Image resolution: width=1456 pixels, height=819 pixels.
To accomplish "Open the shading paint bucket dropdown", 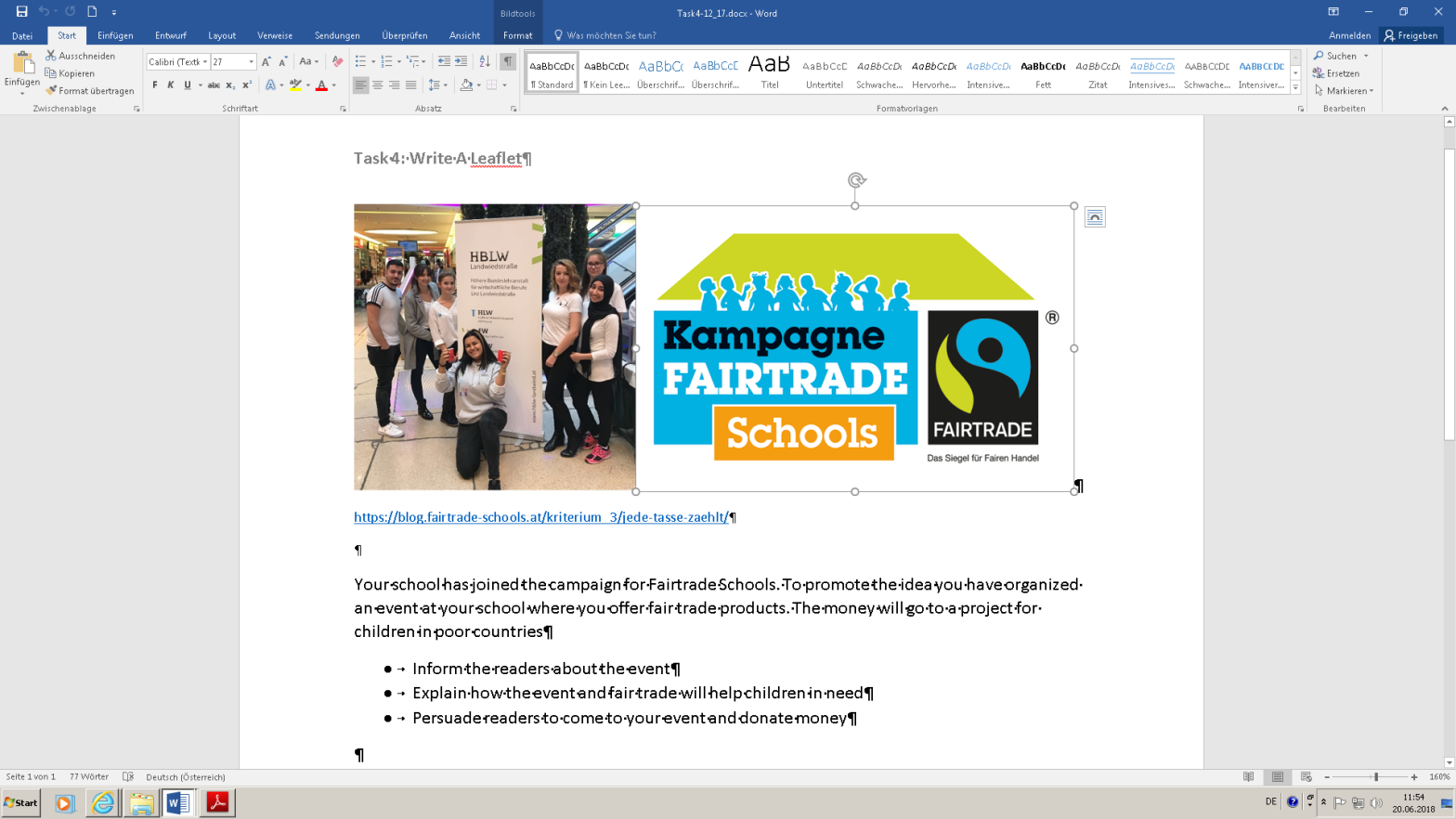I will point(479,85).
